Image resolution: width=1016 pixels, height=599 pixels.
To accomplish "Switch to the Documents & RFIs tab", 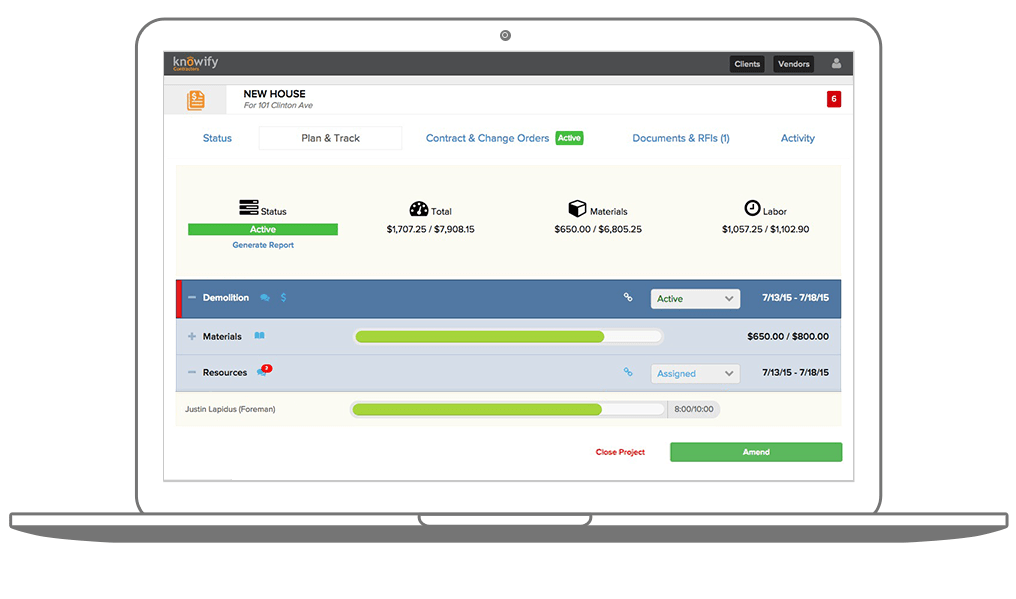I will pyautogui.click(x=681, y=138).
